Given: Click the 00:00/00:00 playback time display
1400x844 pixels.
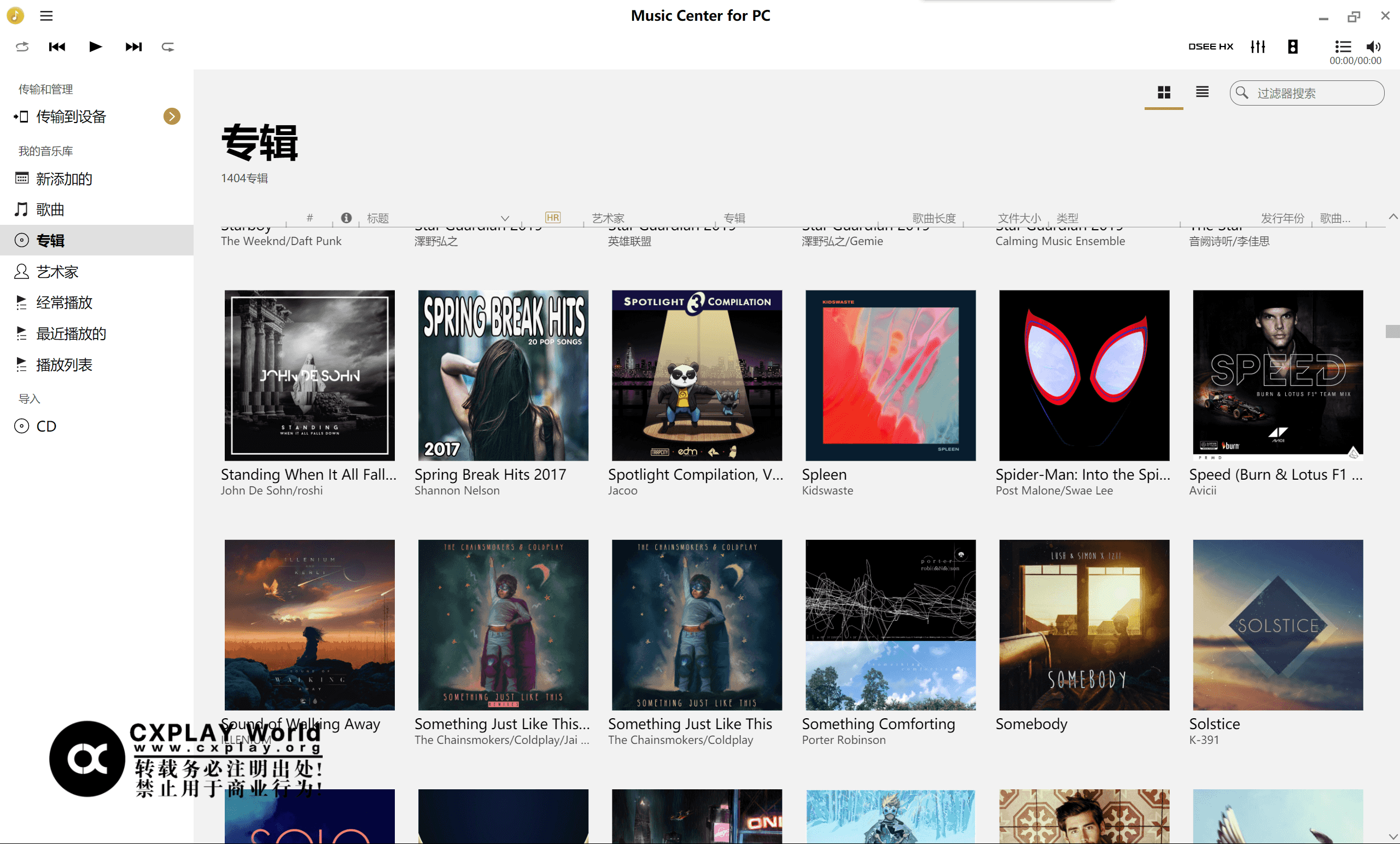Looking at the screenshot, I should [x=1355, y=61].
